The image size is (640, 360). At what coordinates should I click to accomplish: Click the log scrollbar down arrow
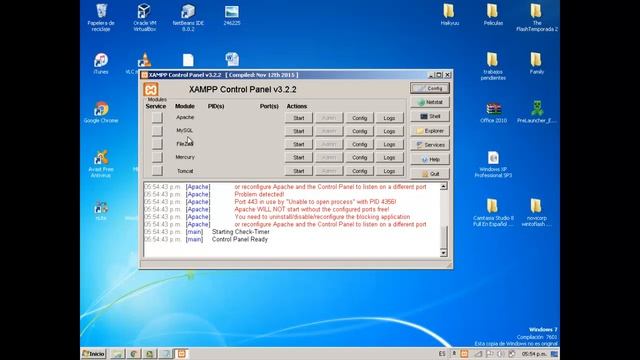click(x=443, y=253)
